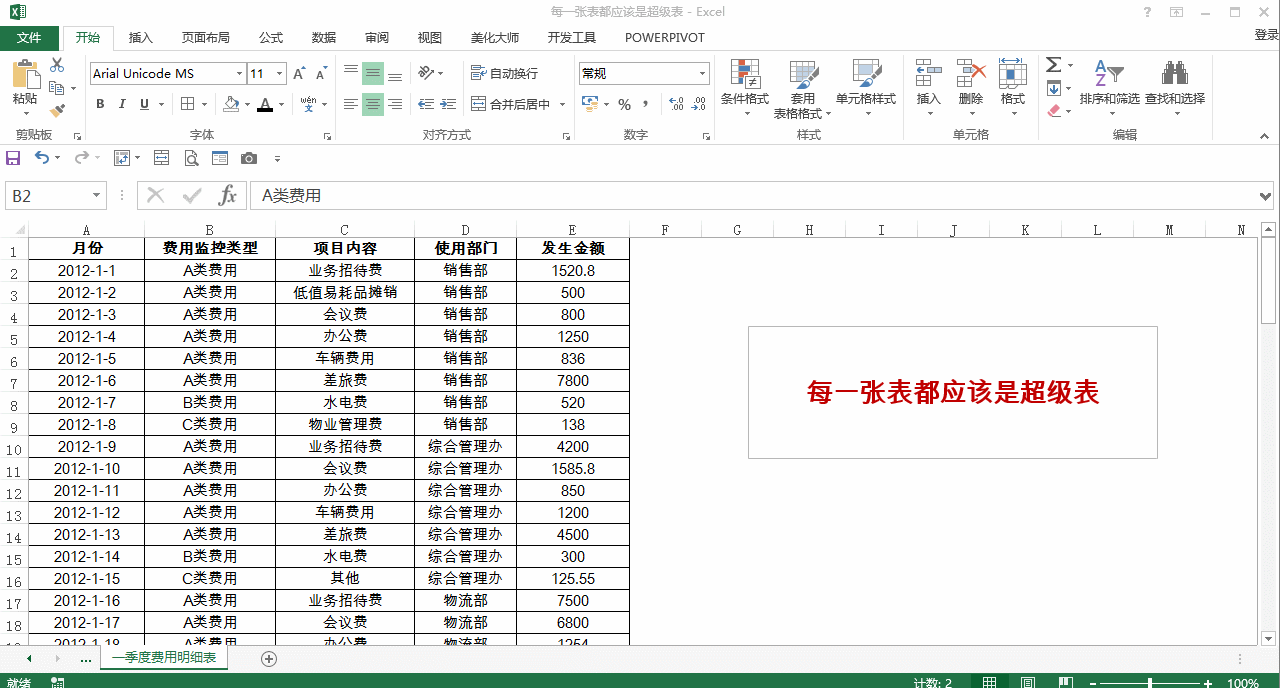Open 排序和筛选 sort and filter

pos(1110,86)
